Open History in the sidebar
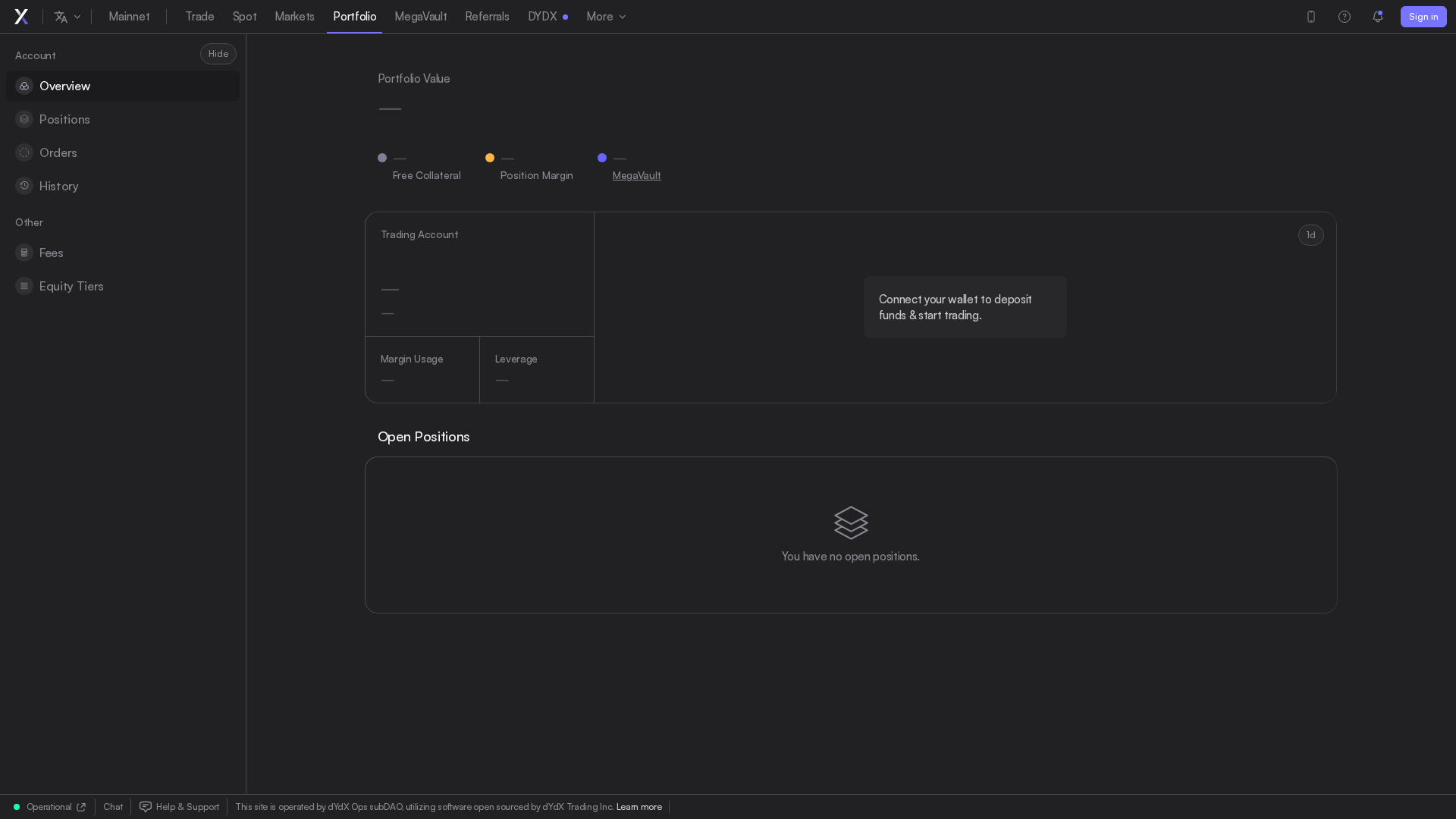This screenshot has width=1456, height=819. (x=123, y=186)
